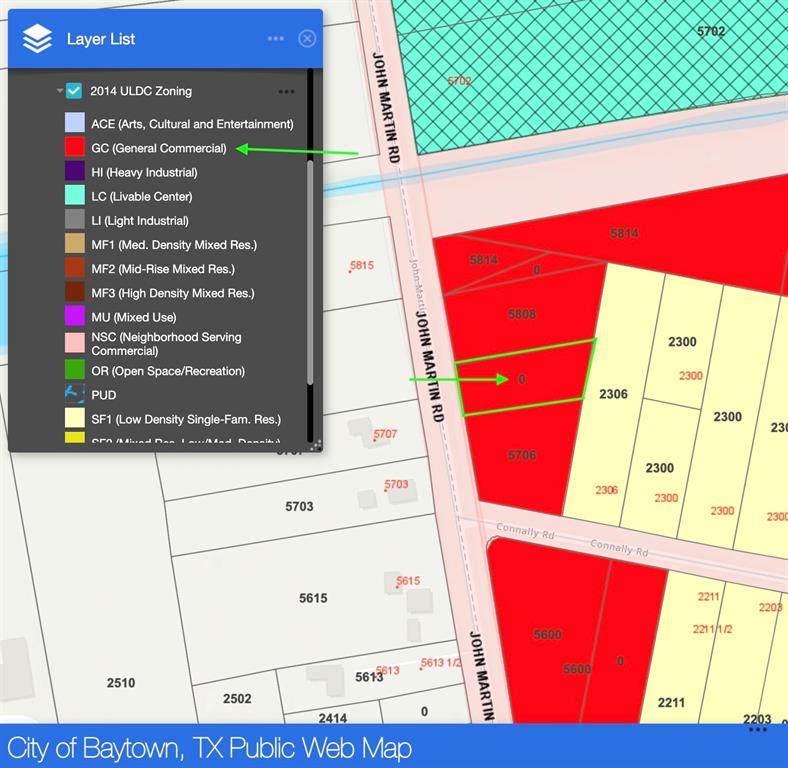
Task: Select the LC (Livable Center) legend entry
Action: pyautogui.click(x=141, y=197)
